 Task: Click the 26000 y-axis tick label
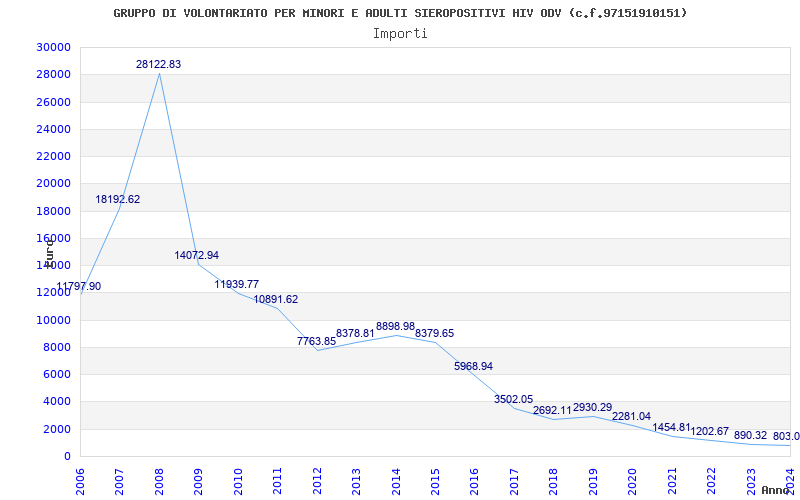pos(54,102)
